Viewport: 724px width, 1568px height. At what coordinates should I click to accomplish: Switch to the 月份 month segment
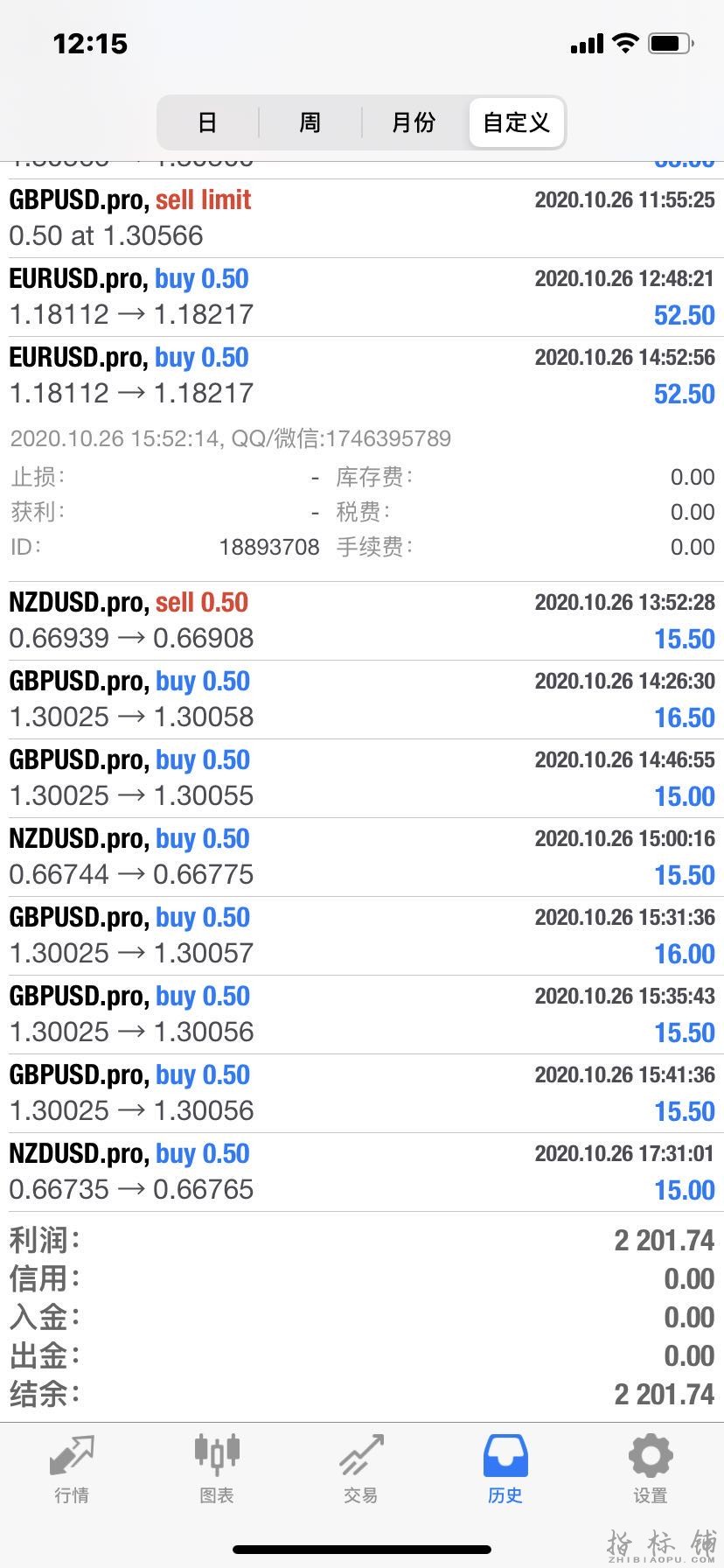click(x=413, y=122)
